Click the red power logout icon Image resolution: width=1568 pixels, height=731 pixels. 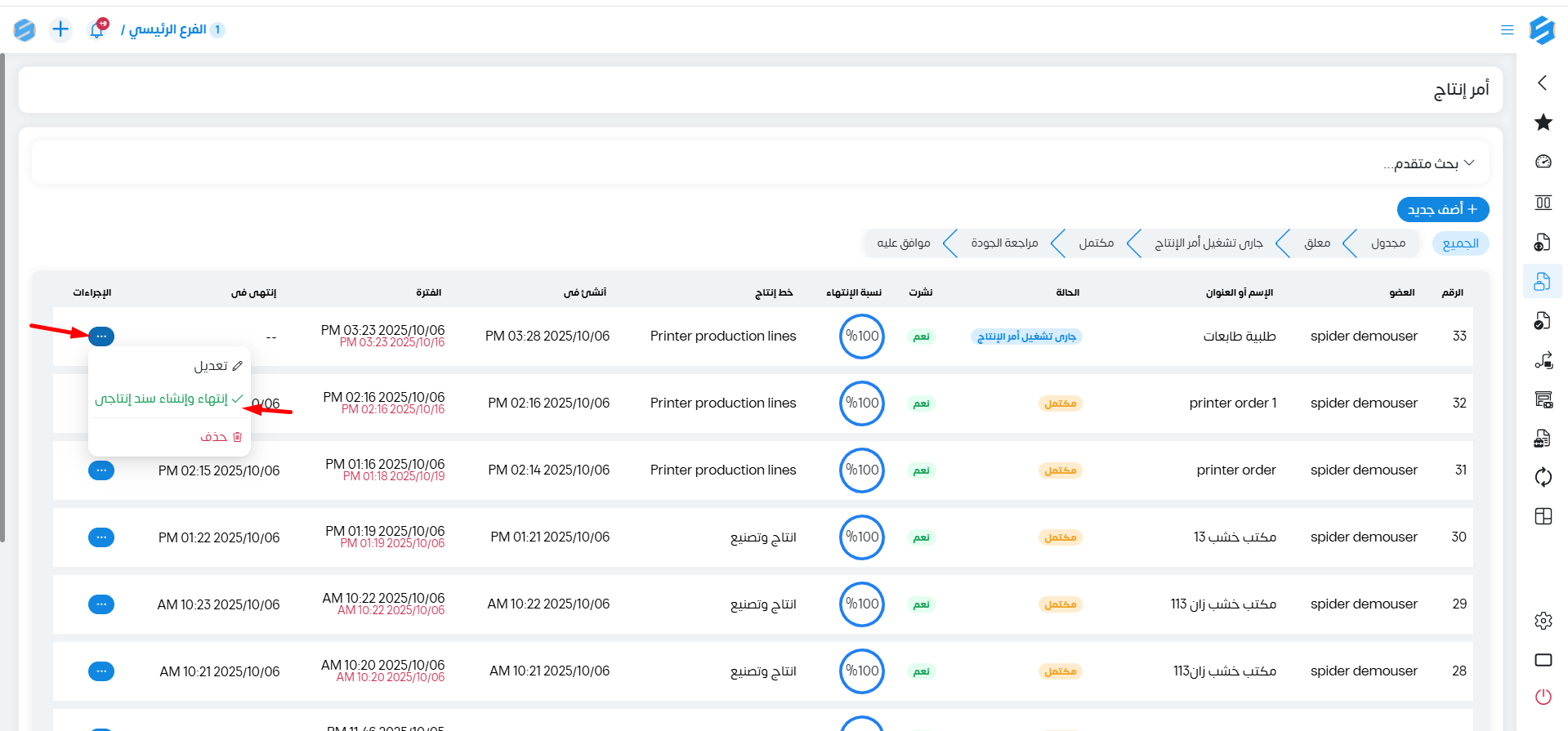tap(1543, 697)
